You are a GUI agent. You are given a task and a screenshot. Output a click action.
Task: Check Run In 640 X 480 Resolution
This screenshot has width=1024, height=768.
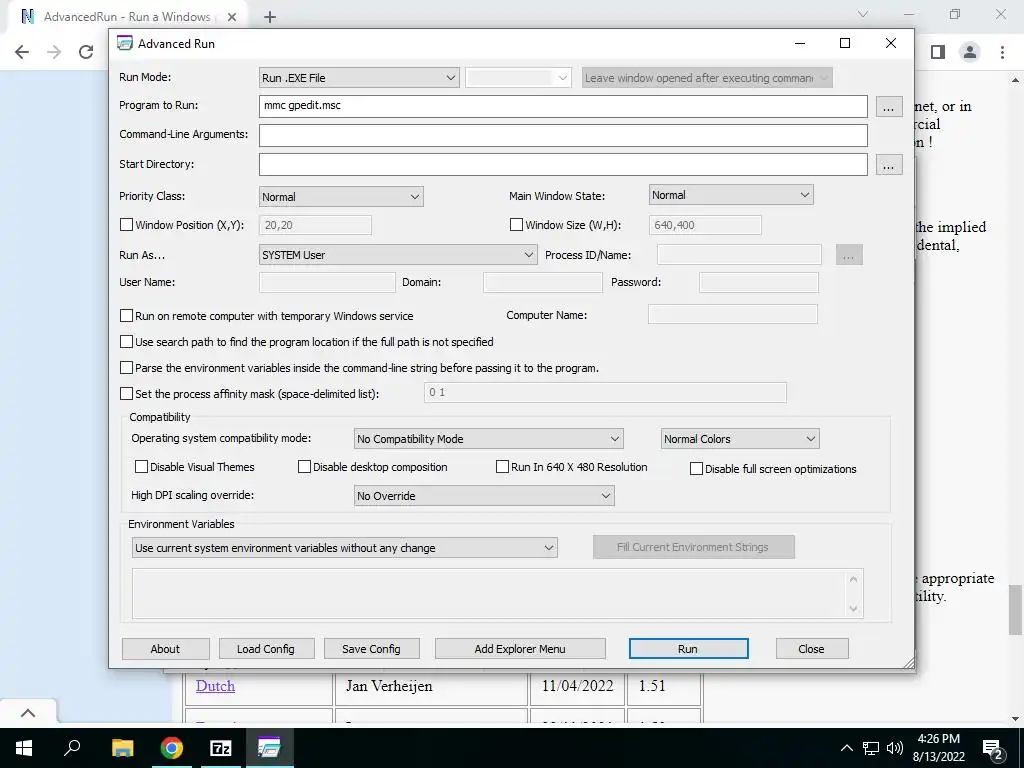502,467
